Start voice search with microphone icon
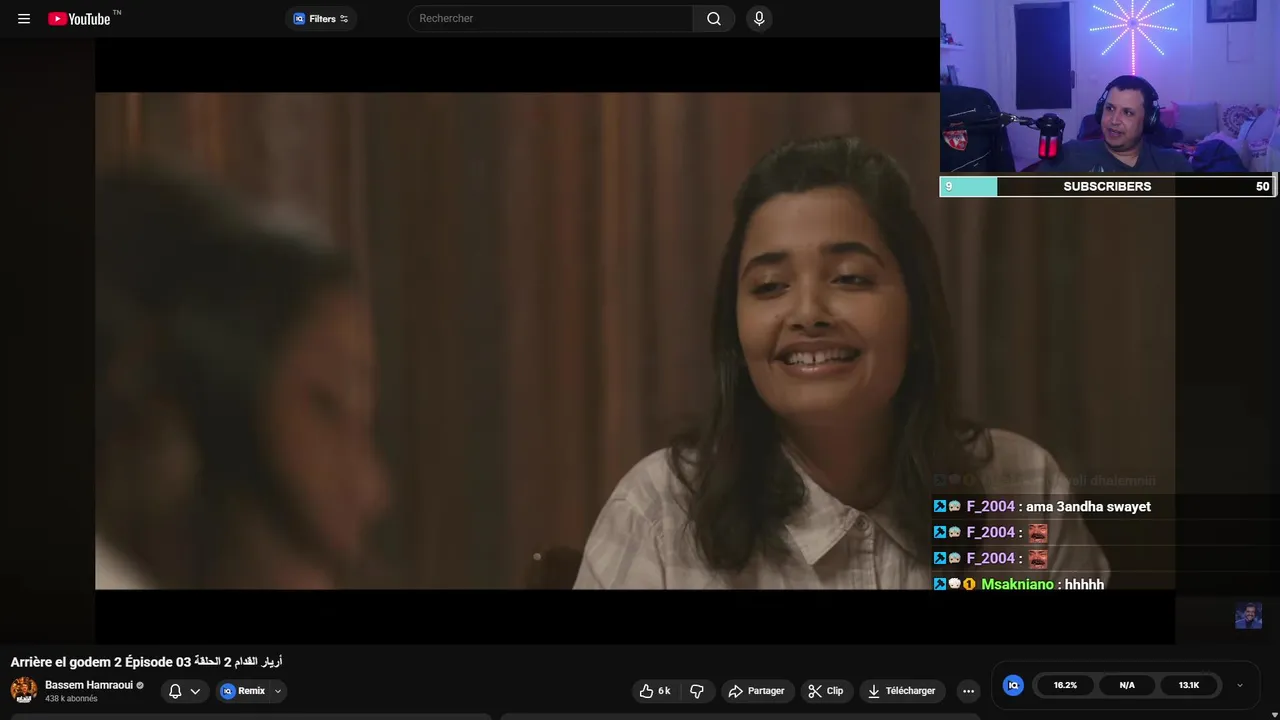The image size is (1280, 720). pos(759,18)
